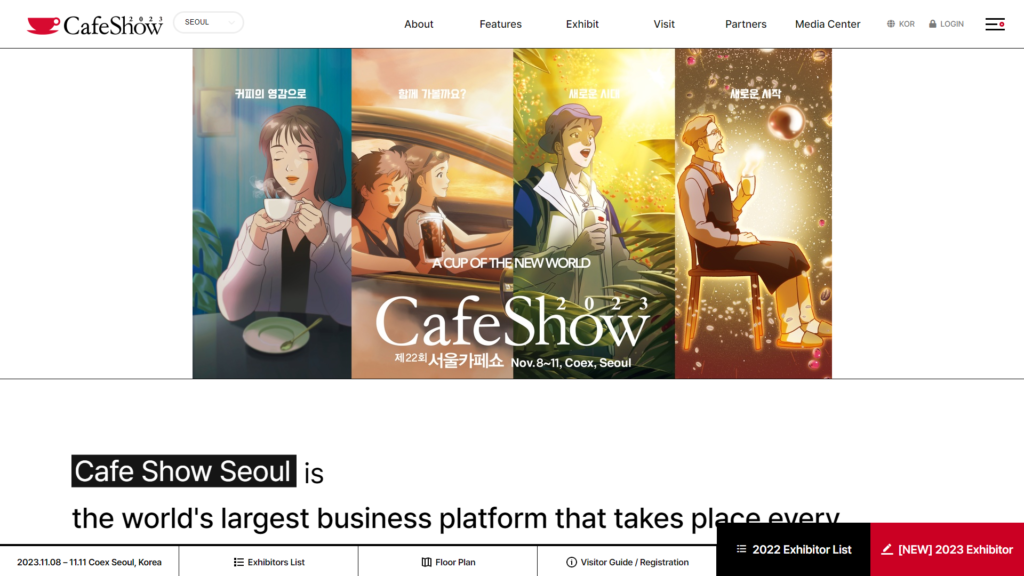Open the SEOUL city dropdown
Viewport: 1024px width, 576px height.
(208, 22)
